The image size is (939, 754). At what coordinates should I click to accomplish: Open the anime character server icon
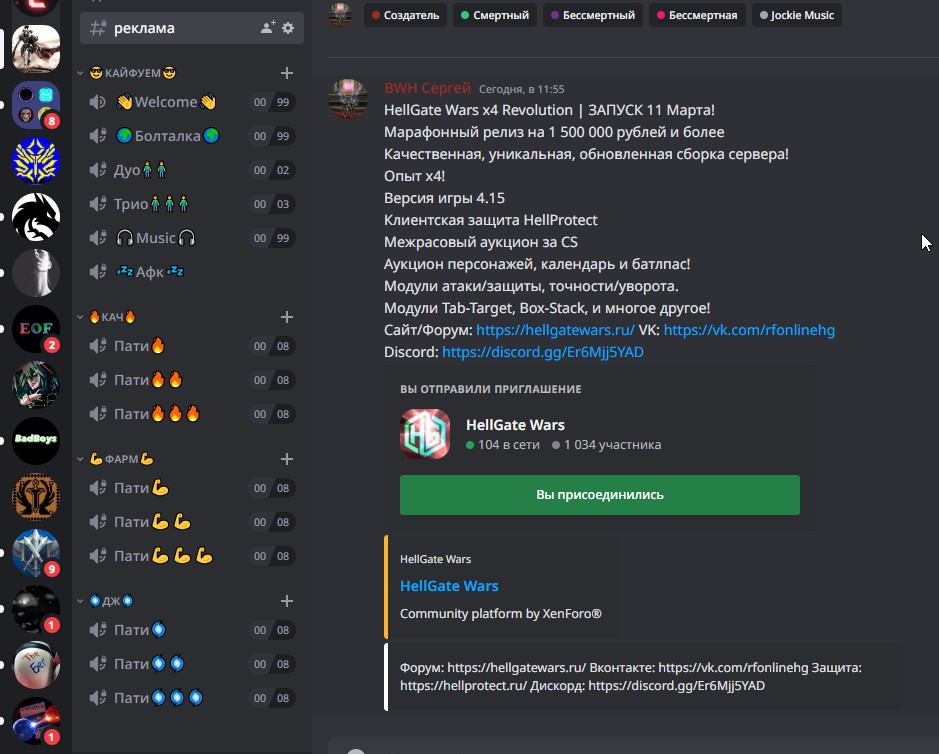click(36, 385)
